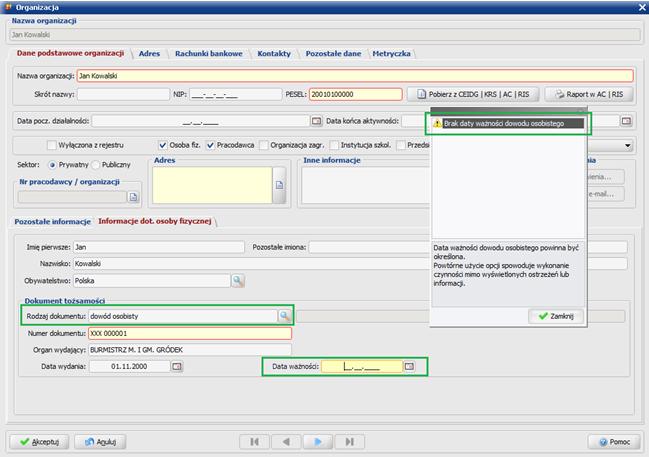Click Pozostałe imiona field
Screen dimensions: 649x457
(x=370, y=247)
